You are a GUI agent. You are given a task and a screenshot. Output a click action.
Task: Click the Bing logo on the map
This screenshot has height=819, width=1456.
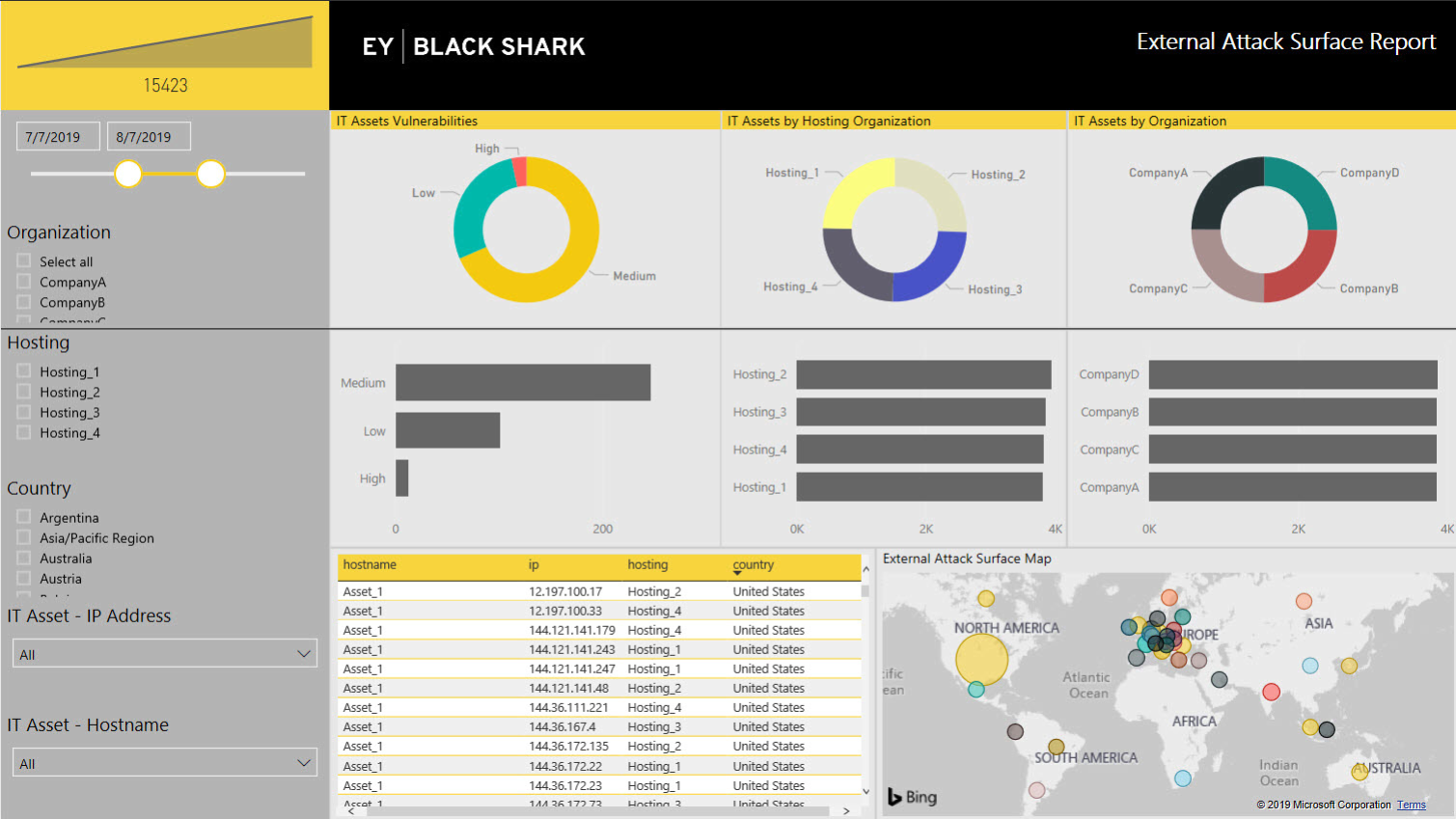[912, 797]
